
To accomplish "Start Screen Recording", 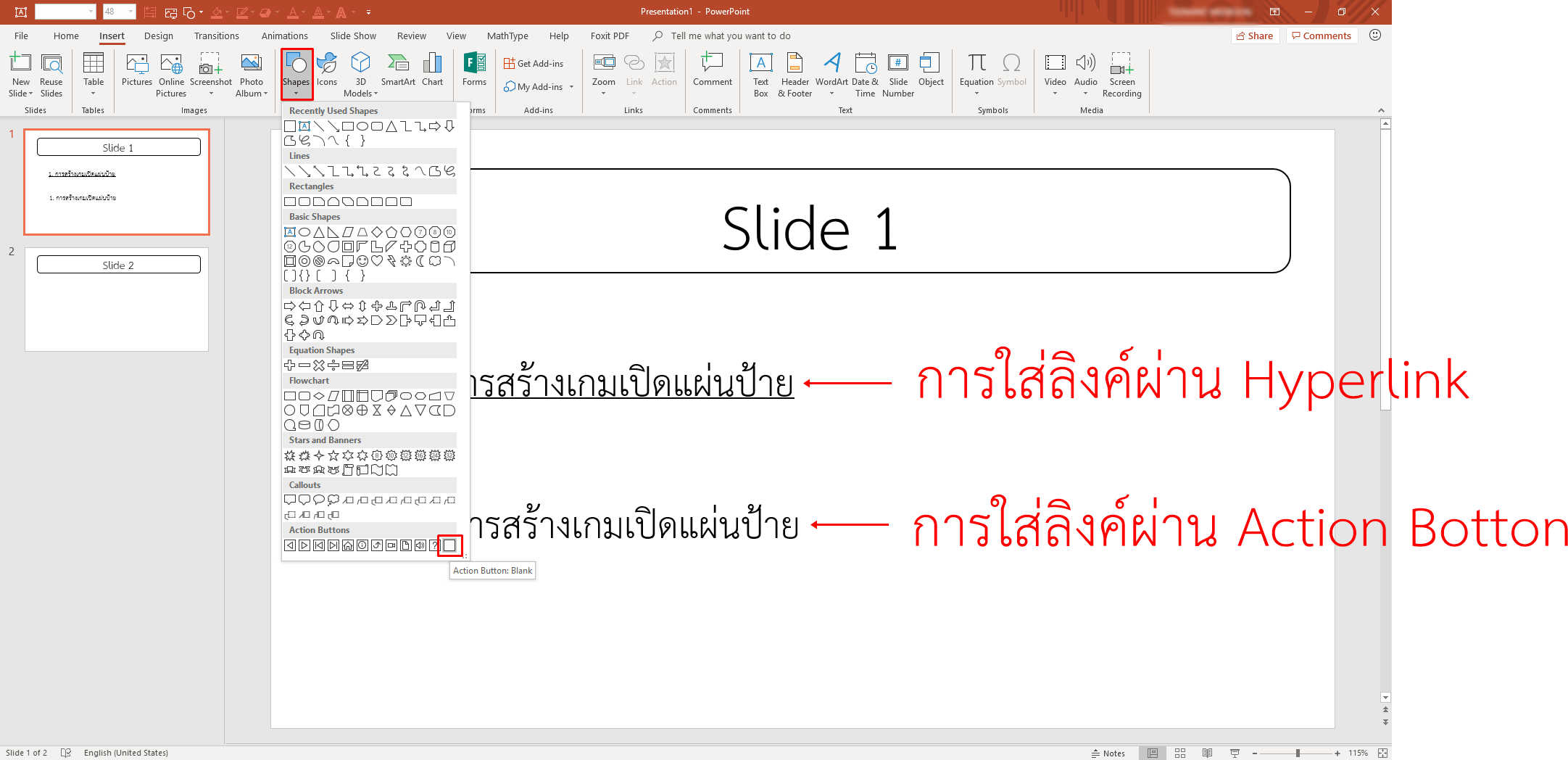I will pos(1121,75).
